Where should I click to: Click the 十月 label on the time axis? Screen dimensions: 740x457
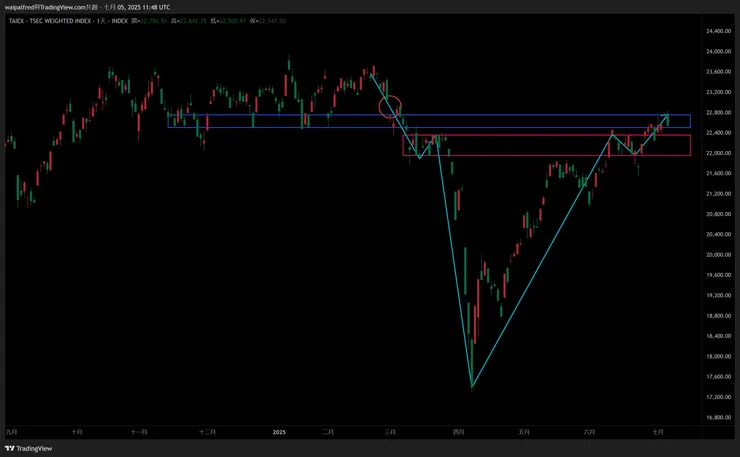click(77, 432)
